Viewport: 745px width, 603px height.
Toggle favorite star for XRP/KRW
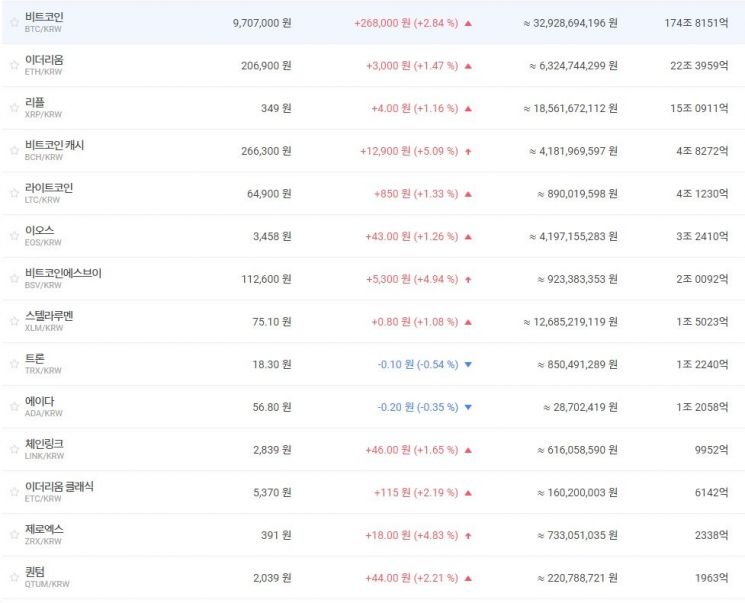[x=14, y=108]
